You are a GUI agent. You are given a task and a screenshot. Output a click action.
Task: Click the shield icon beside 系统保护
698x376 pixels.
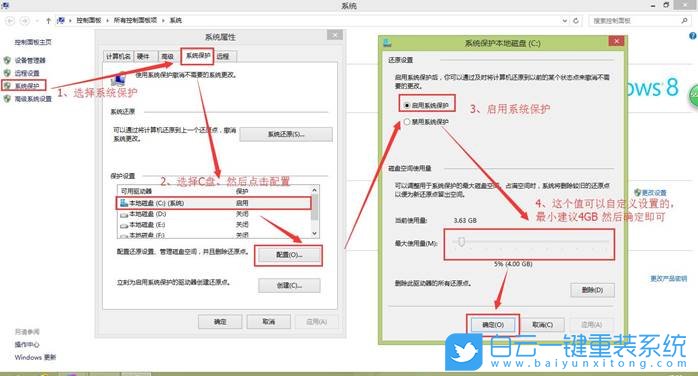coord(8,85)
